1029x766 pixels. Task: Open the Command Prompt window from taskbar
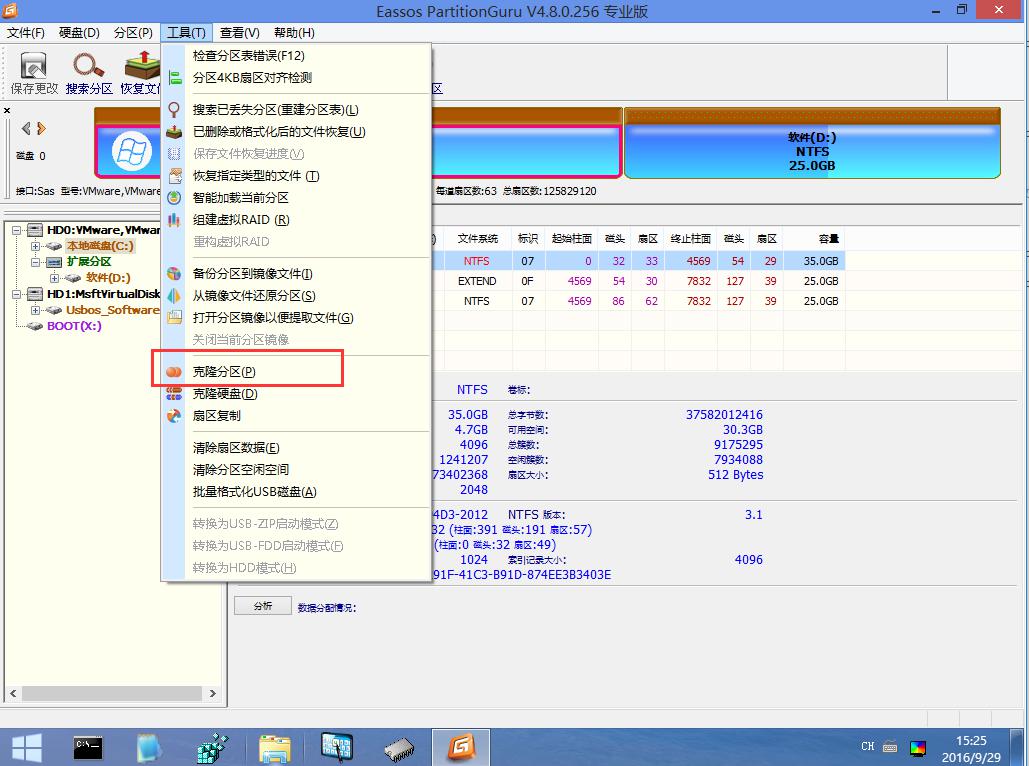[86, 746]
